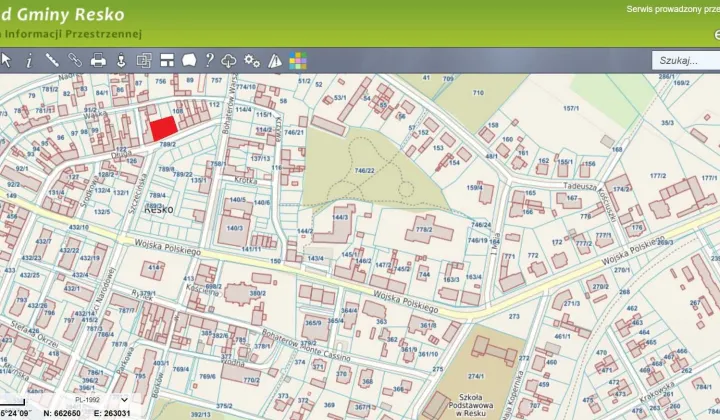
Task: Activate the info identify tool
Action: (29, 61)
